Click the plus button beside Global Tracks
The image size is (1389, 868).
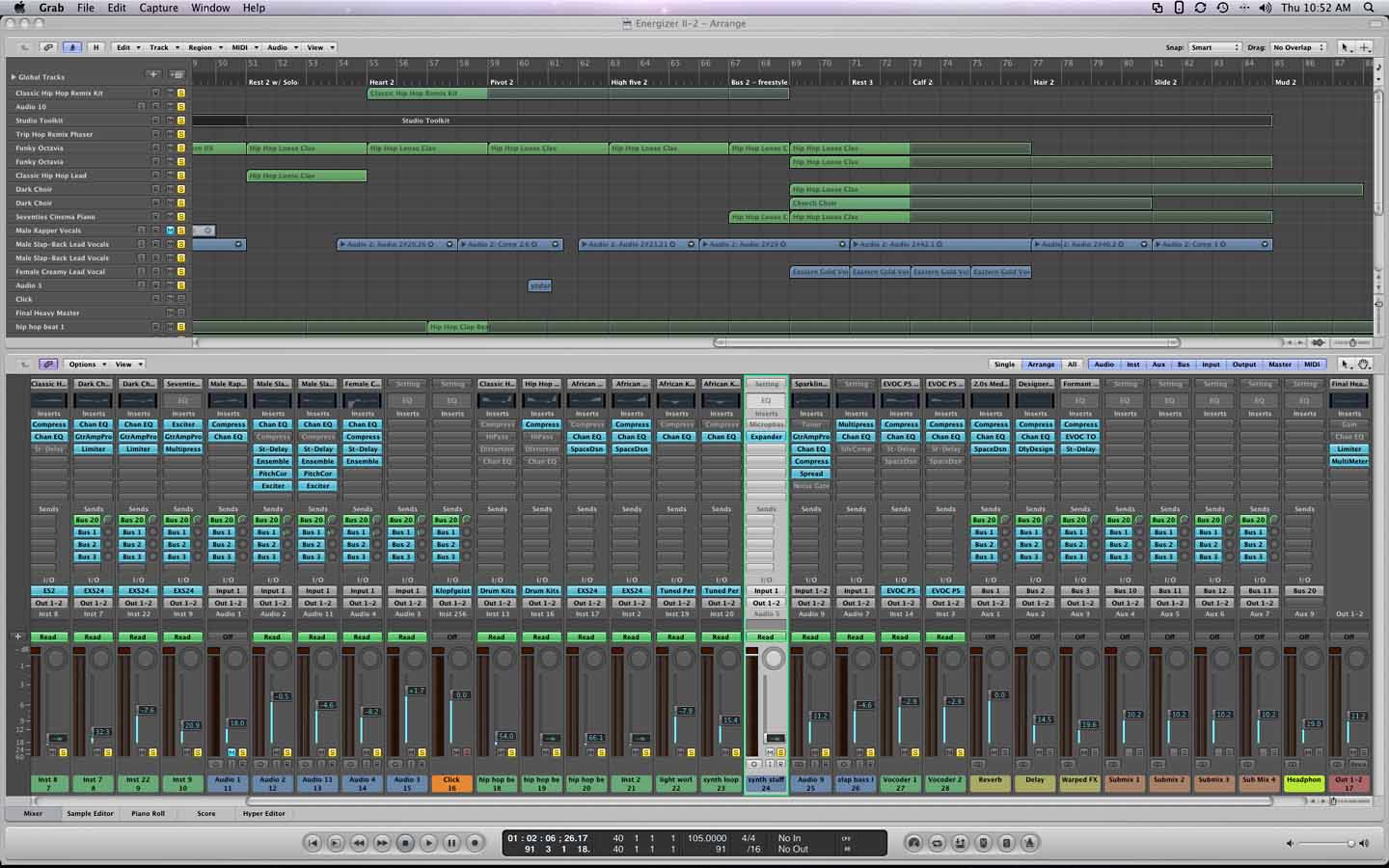click(x=153, y=74)
